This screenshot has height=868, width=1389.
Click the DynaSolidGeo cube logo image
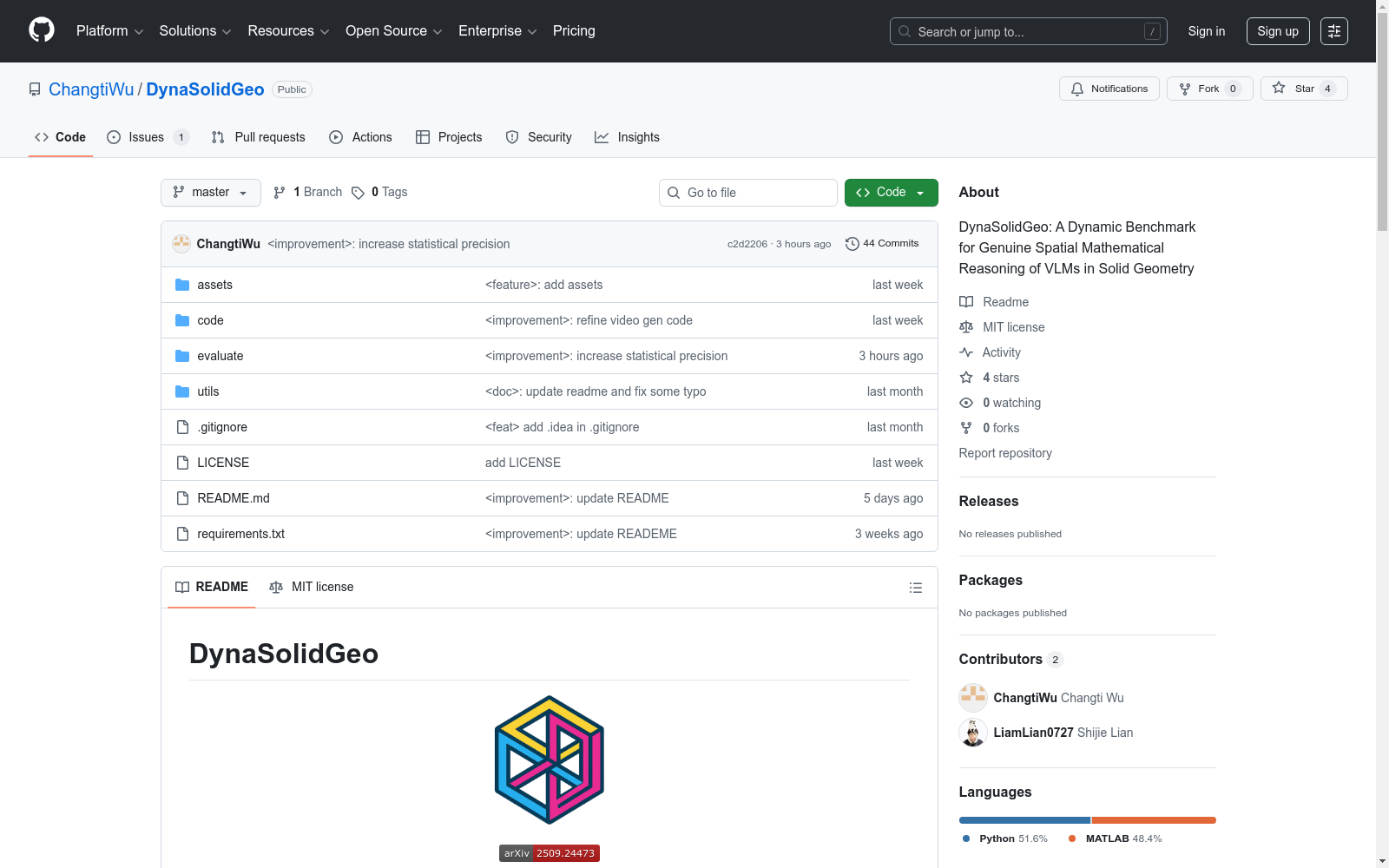click(550, 759)
